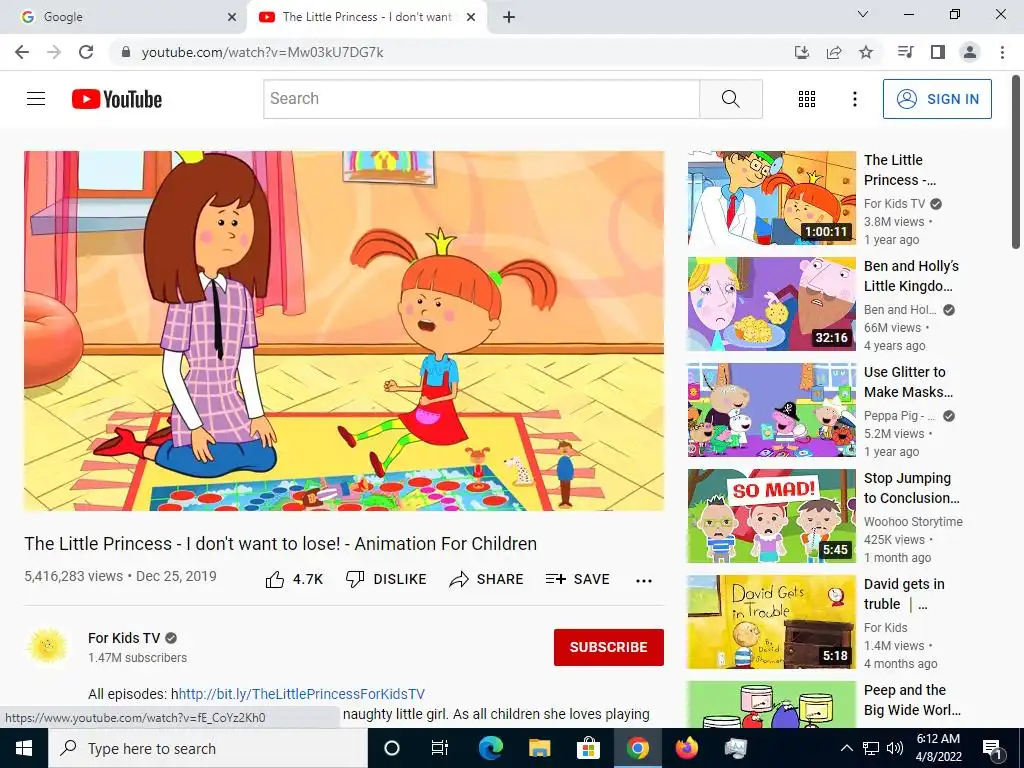Select the Little Princess YouTube tab
Screen dimensions: 1024x768
[366, 17]
